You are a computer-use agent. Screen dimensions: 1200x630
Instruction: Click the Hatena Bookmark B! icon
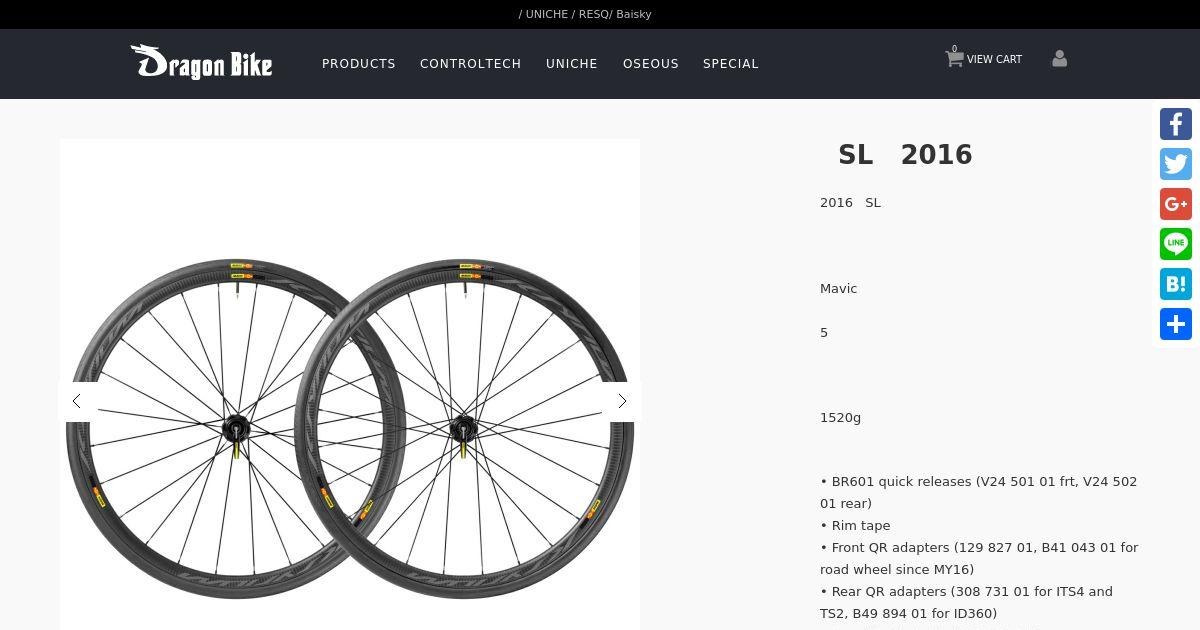point(1176,284)
